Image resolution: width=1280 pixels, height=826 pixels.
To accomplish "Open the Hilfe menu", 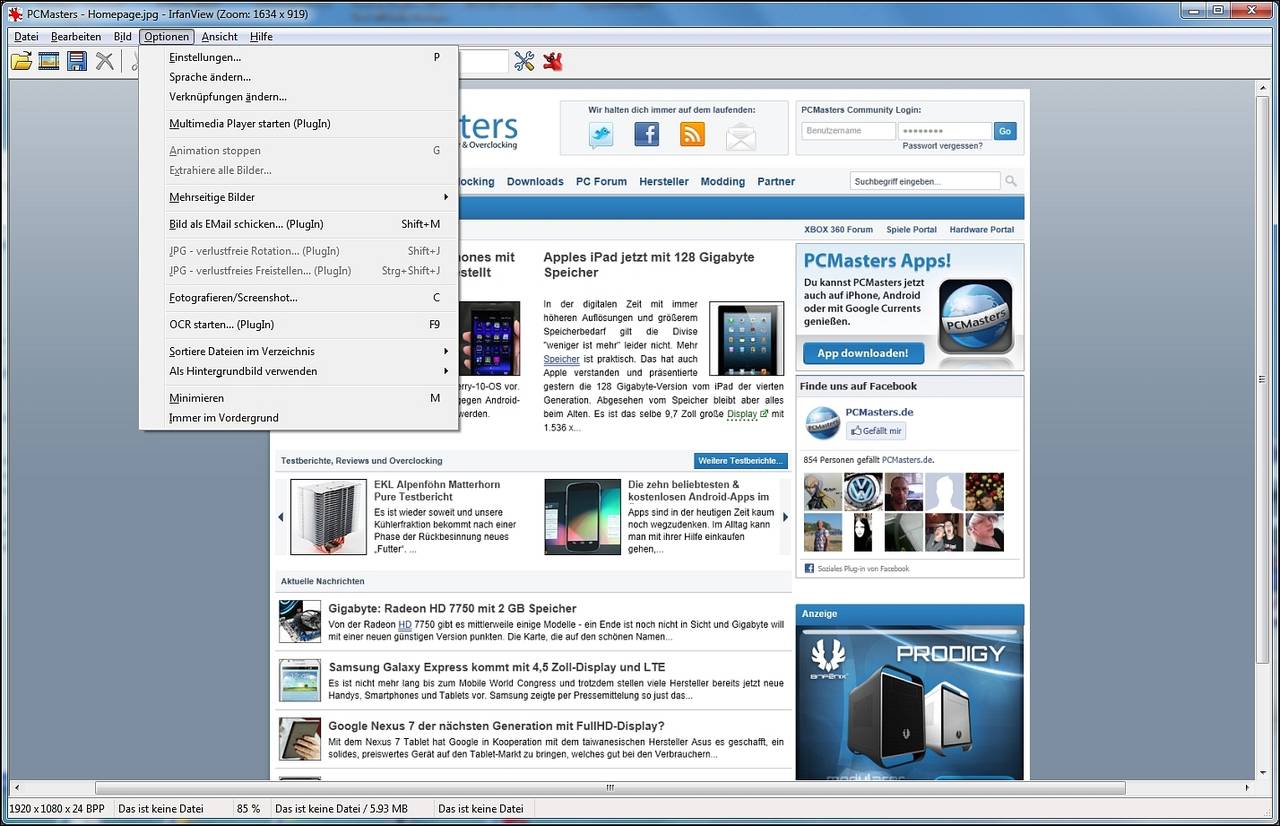I will pyautogui.click(x=261, y=37).
